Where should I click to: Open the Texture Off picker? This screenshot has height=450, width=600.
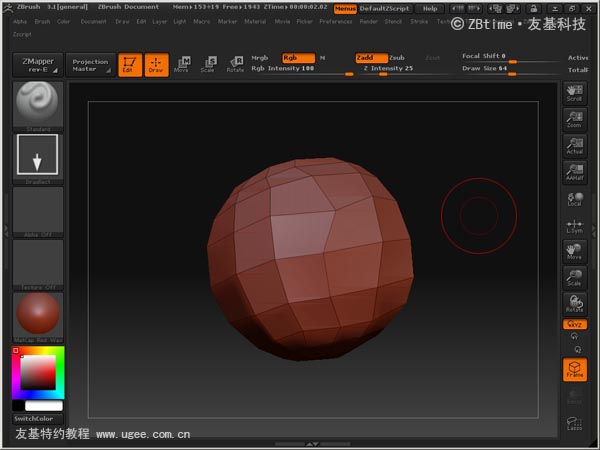pyautogui.click(x=38, y=264)
